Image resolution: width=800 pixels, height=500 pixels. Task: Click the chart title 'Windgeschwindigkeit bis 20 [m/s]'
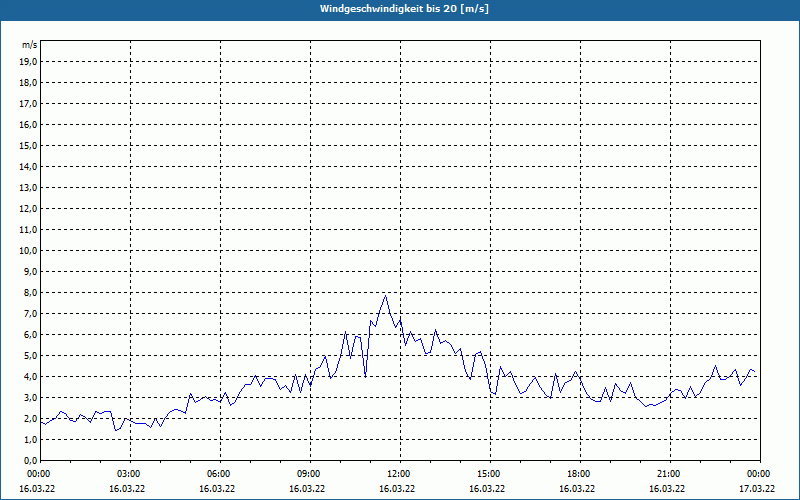tap(404, 9)
